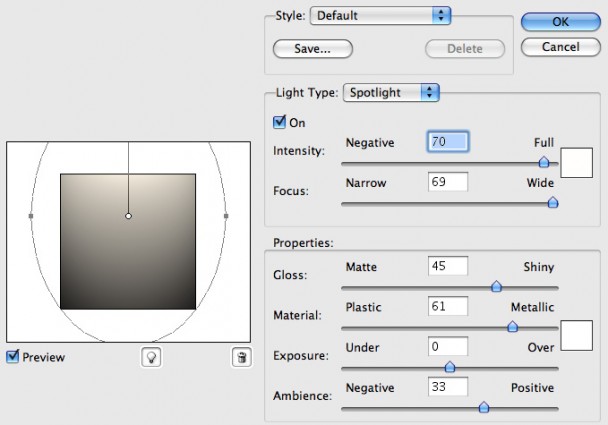Screen dimensions: 608x425
Task: Click the Plastic label of Material slider
Action: (x=363, y=307)
